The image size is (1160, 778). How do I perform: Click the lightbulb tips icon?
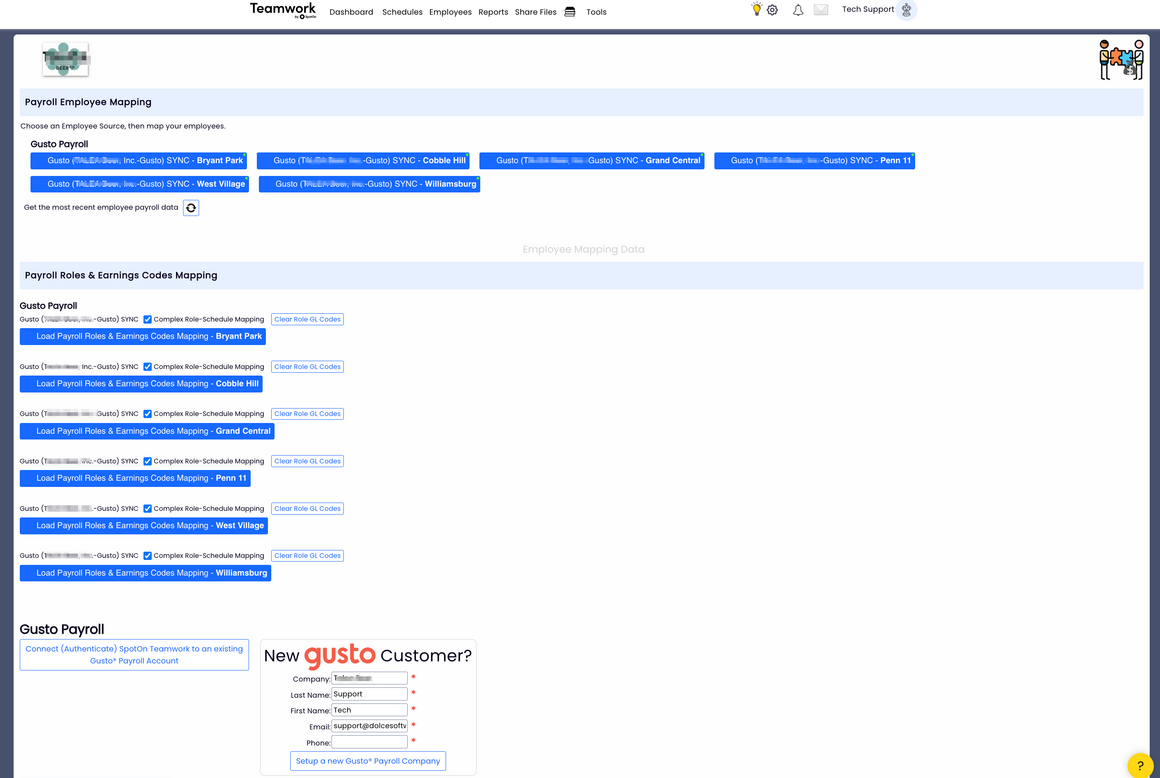pyautogui.click(x=756, y=9)
